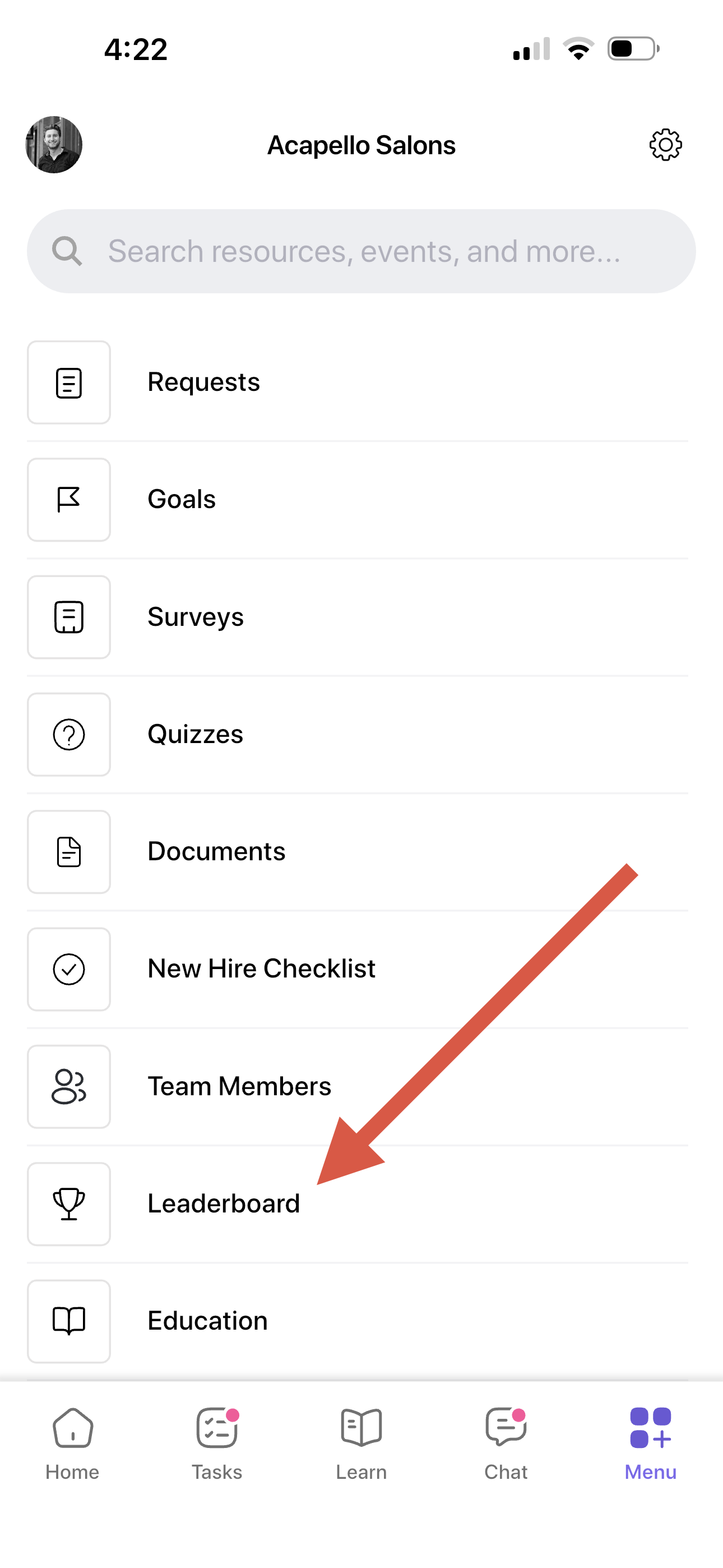Tap the Leaderboard trophy icon
723x1568 pixels.
pos(69,1205)
